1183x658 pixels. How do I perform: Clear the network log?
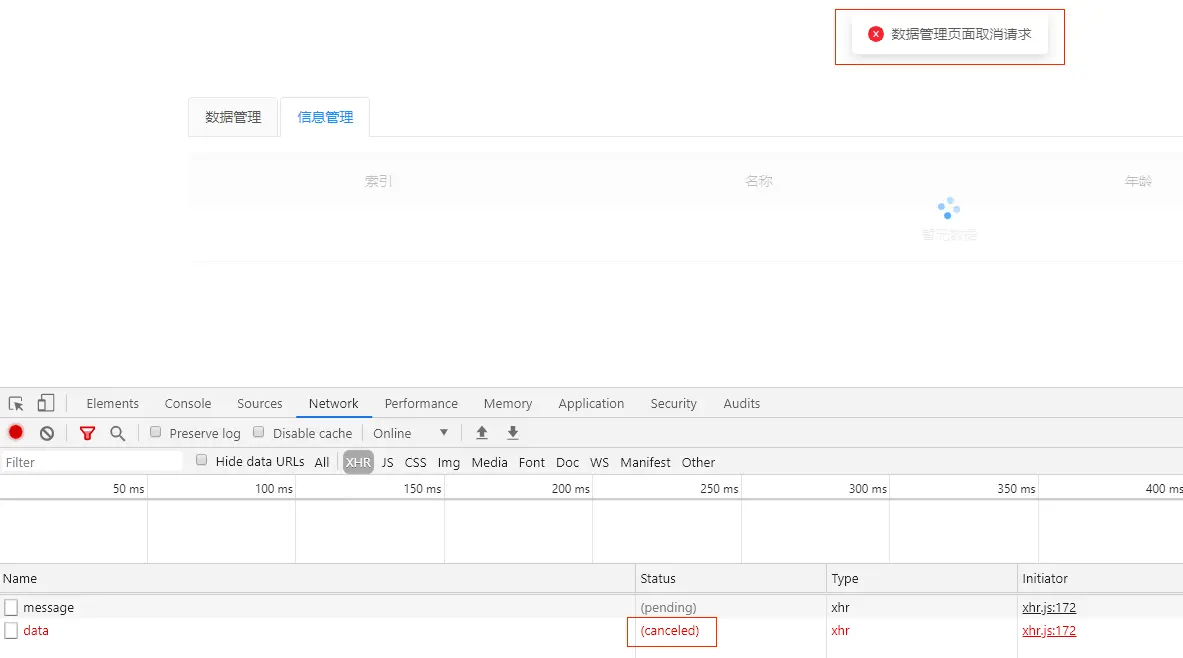click(x=47, y=433)
